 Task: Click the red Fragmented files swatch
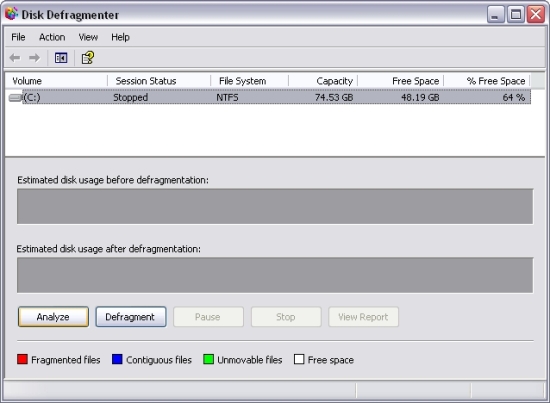22,359
